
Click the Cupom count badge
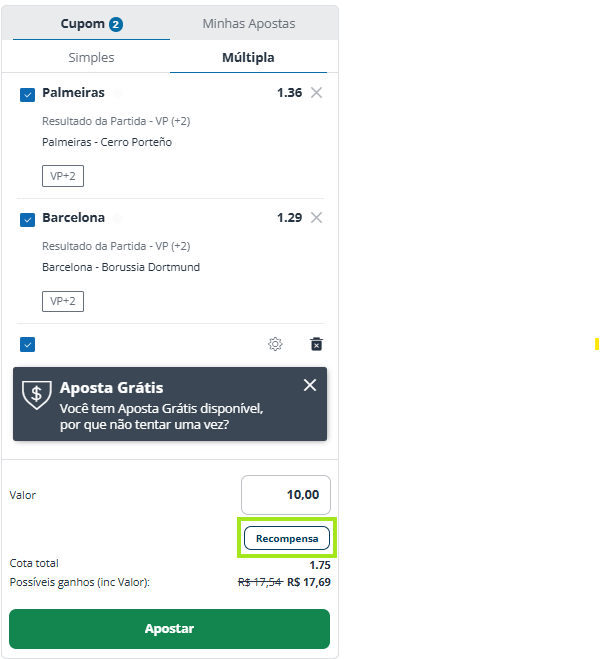pyautogui.click(x=116, y=24)
